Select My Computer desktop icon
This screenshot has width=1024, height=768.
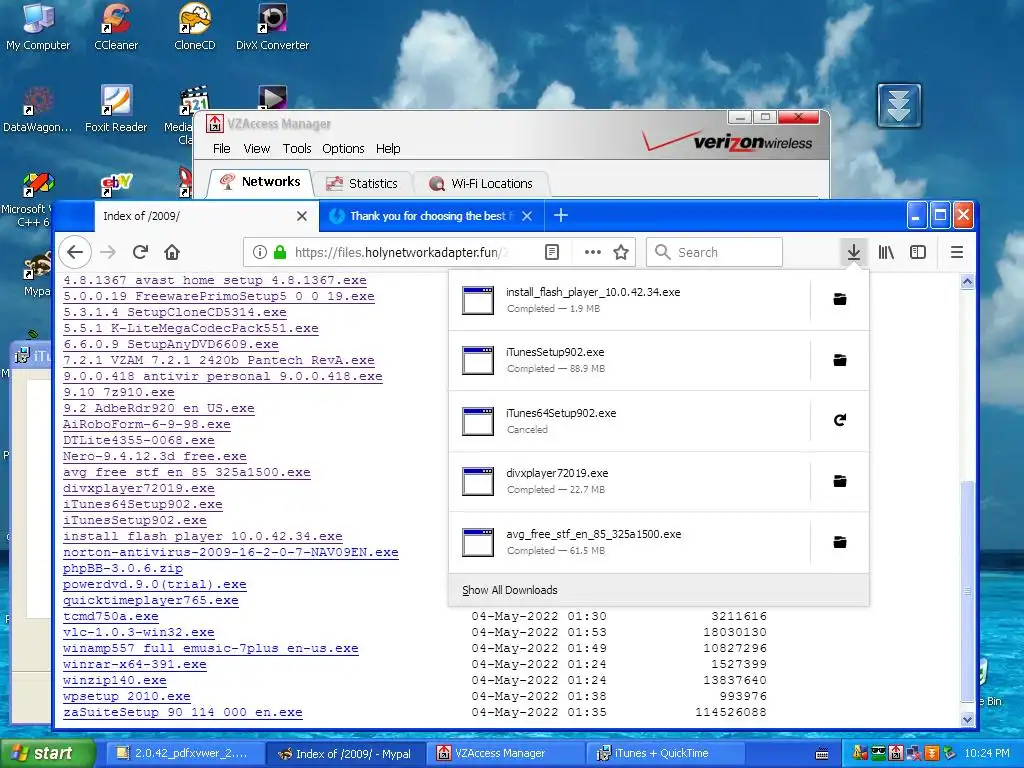38,27
